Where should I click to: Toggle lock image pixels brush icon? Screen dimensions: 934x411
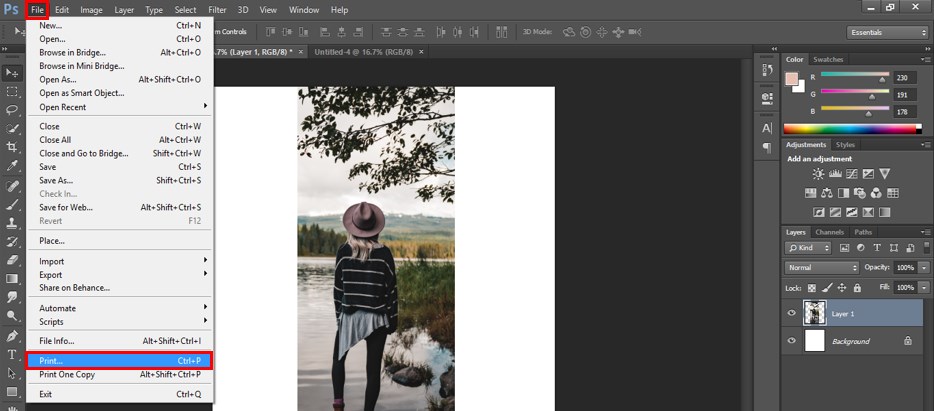pyautogui.click(x=827, y=288)
